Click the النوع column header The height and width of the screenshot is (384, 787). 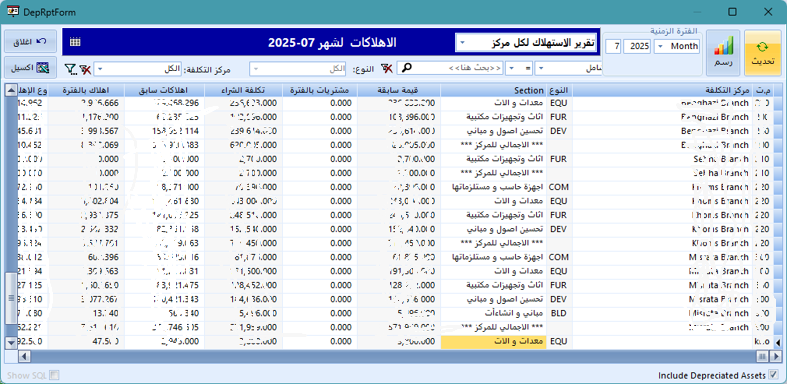560,90
